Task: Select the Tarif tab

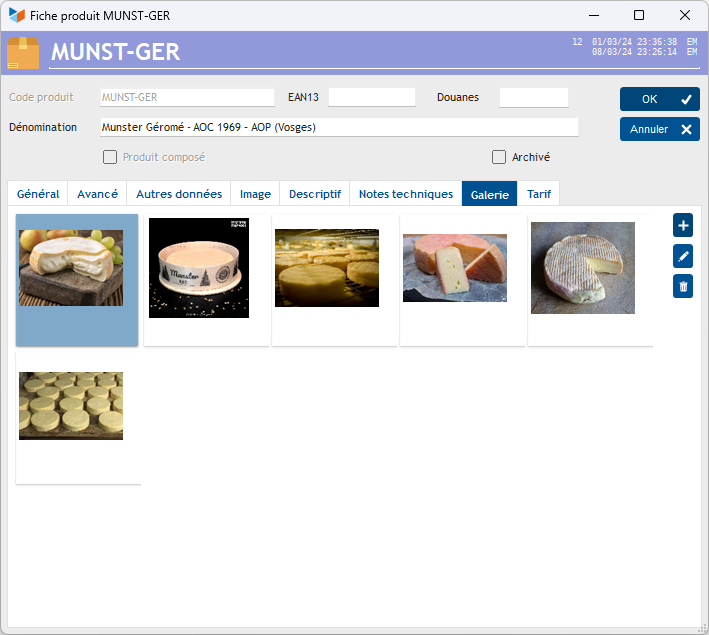Action: point(539,194)
